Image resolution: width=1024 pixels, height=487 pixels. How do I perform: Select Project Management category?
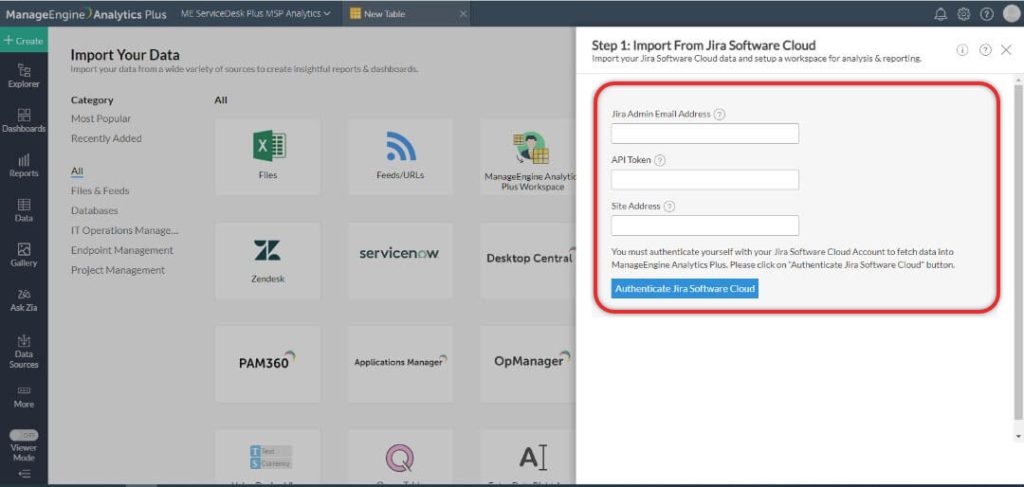click(118, 270)
